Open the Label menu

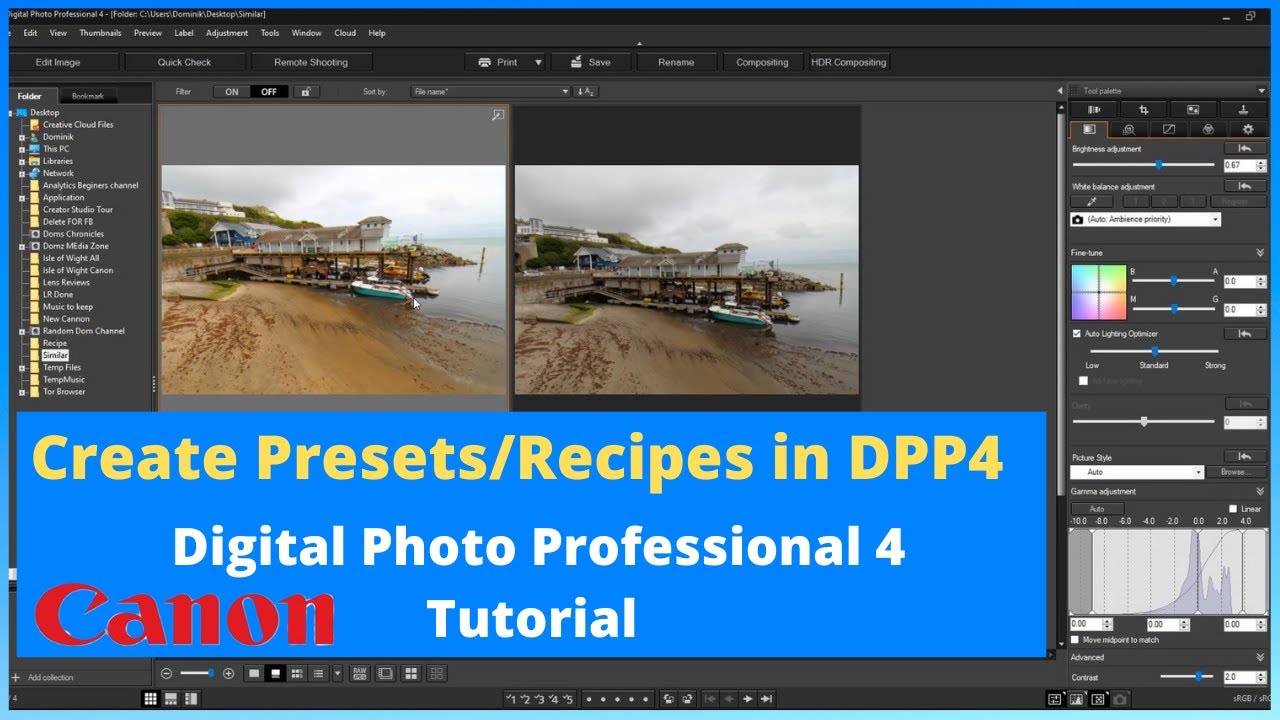tap(184, 33)
